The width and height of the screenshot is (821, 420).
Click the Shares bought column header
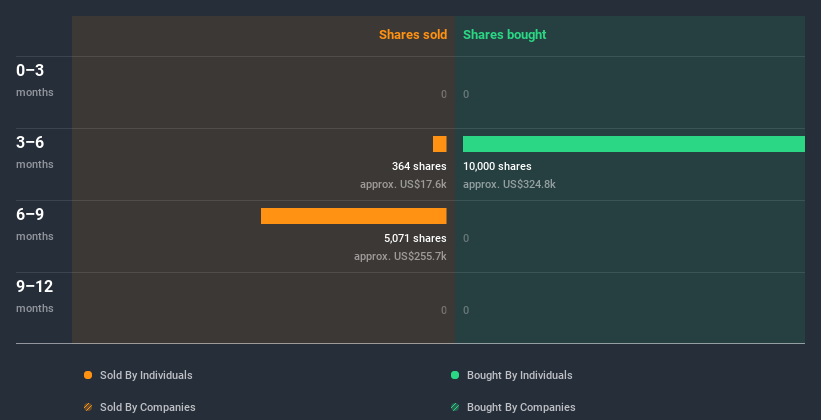505,35
